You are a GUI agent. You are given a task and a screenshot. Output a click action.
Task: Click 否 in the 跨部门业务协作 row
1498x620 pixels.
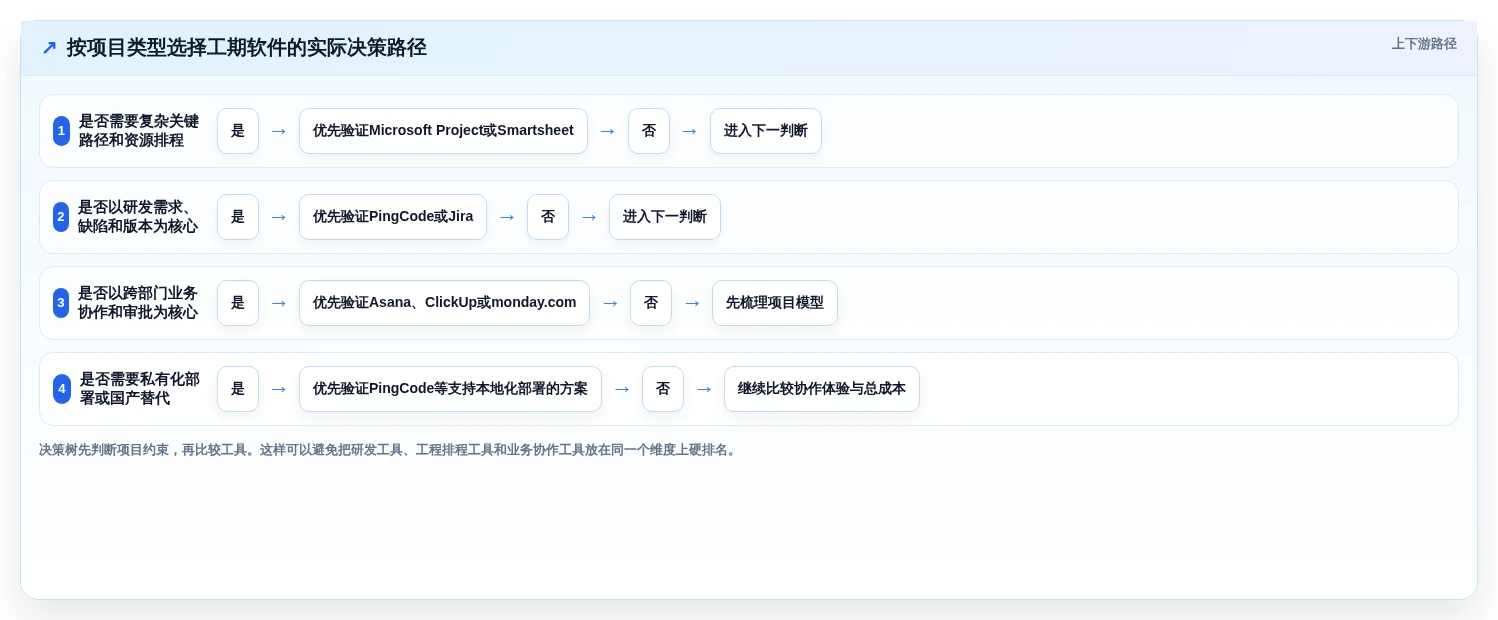(x=651, y=303)
